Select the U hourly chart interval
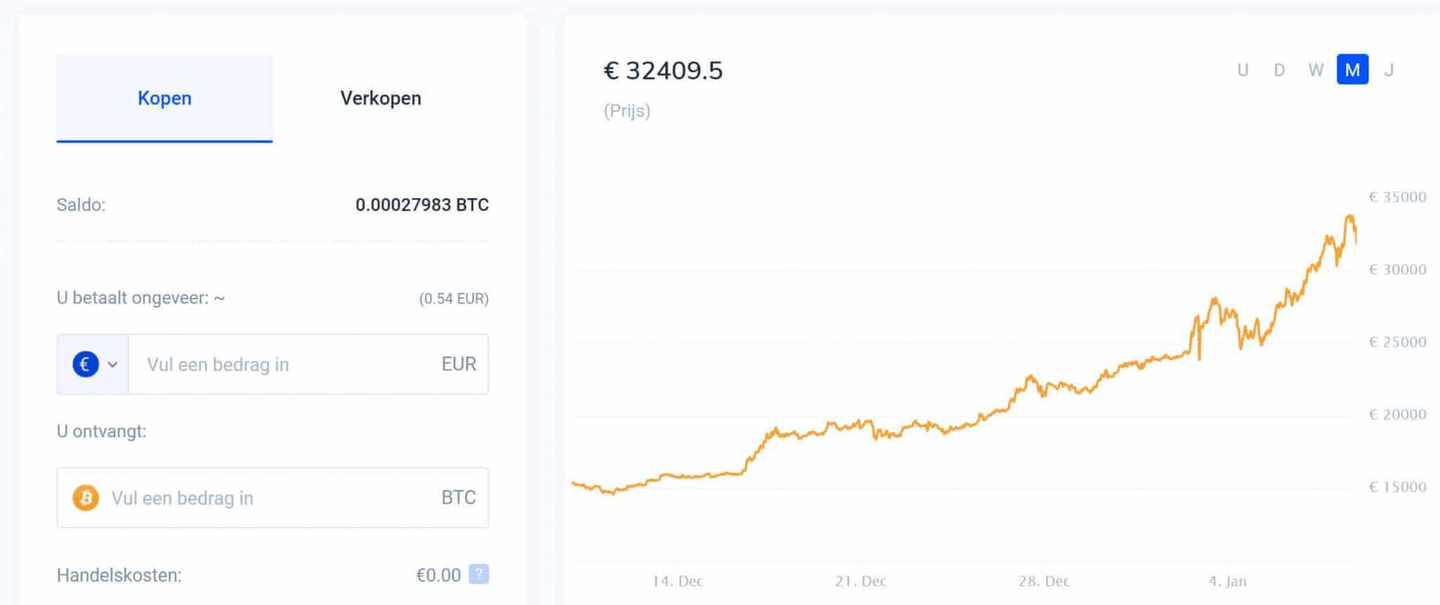This screenshot has height=605, width=1440. (x=1243, y=70)
